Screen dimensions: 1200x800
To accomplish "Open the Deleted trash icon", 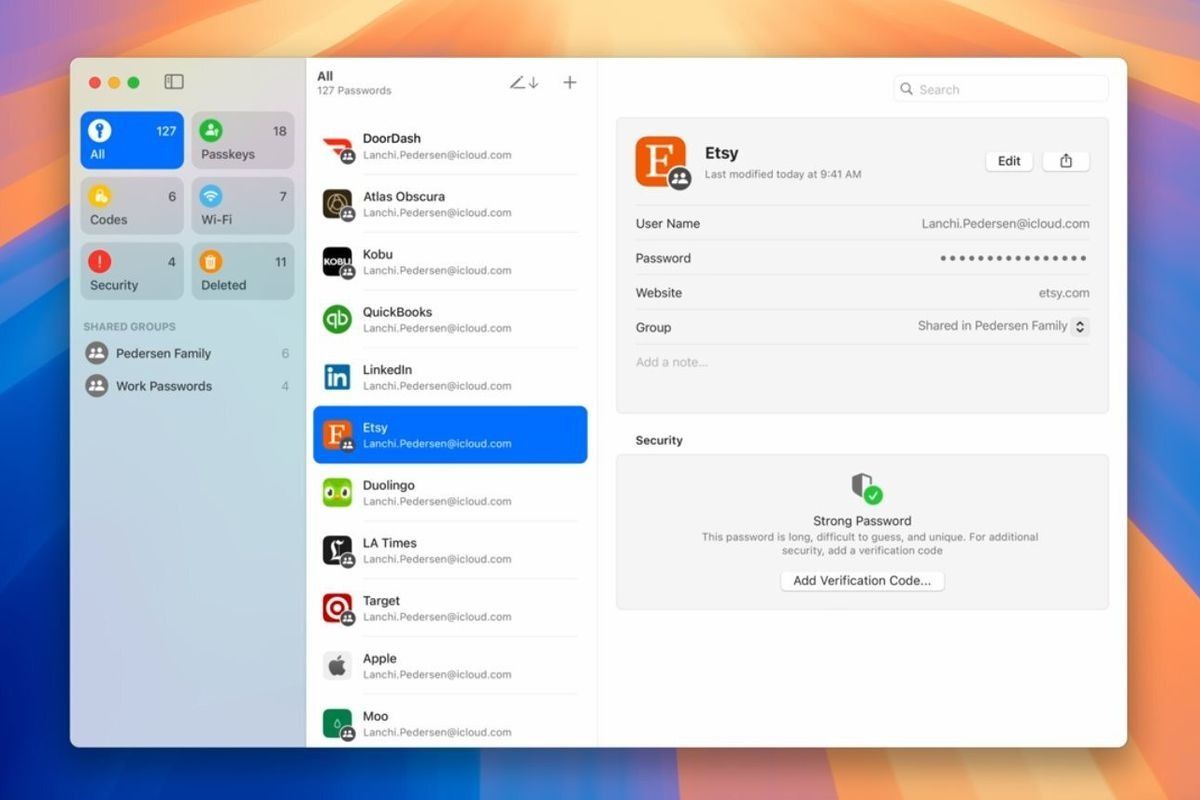I will 210,261.
